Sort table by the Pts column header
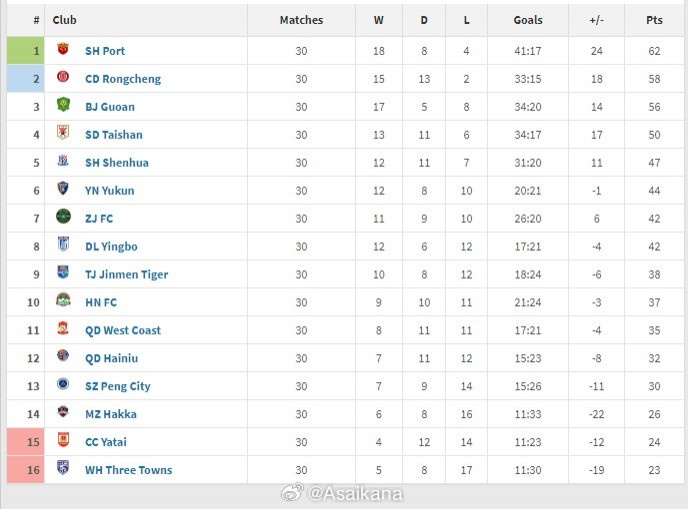This screenshot has width=688, height=509. [x=654, y=20]
